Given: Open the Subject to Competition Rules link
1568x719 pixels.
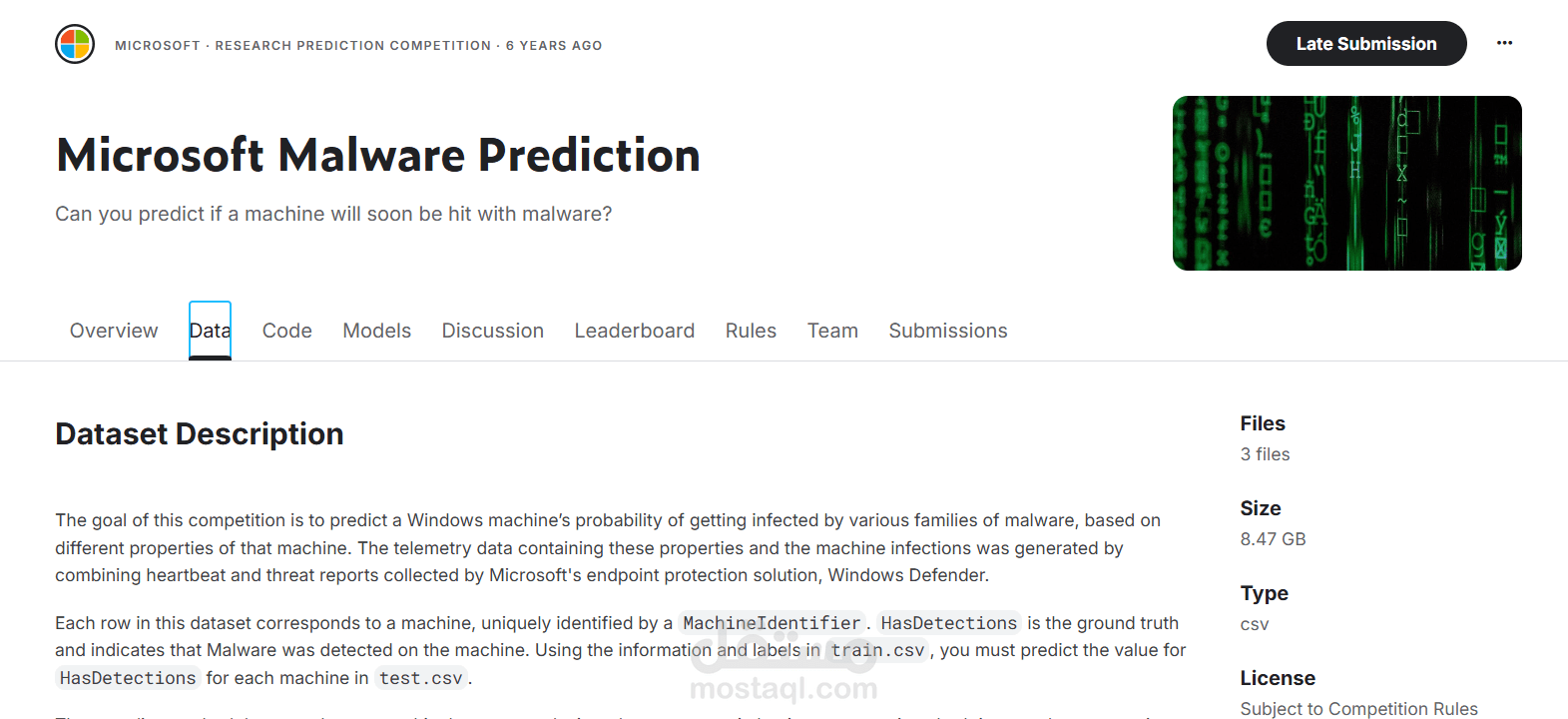Looking at the screenshot, I should point(1359,708).
